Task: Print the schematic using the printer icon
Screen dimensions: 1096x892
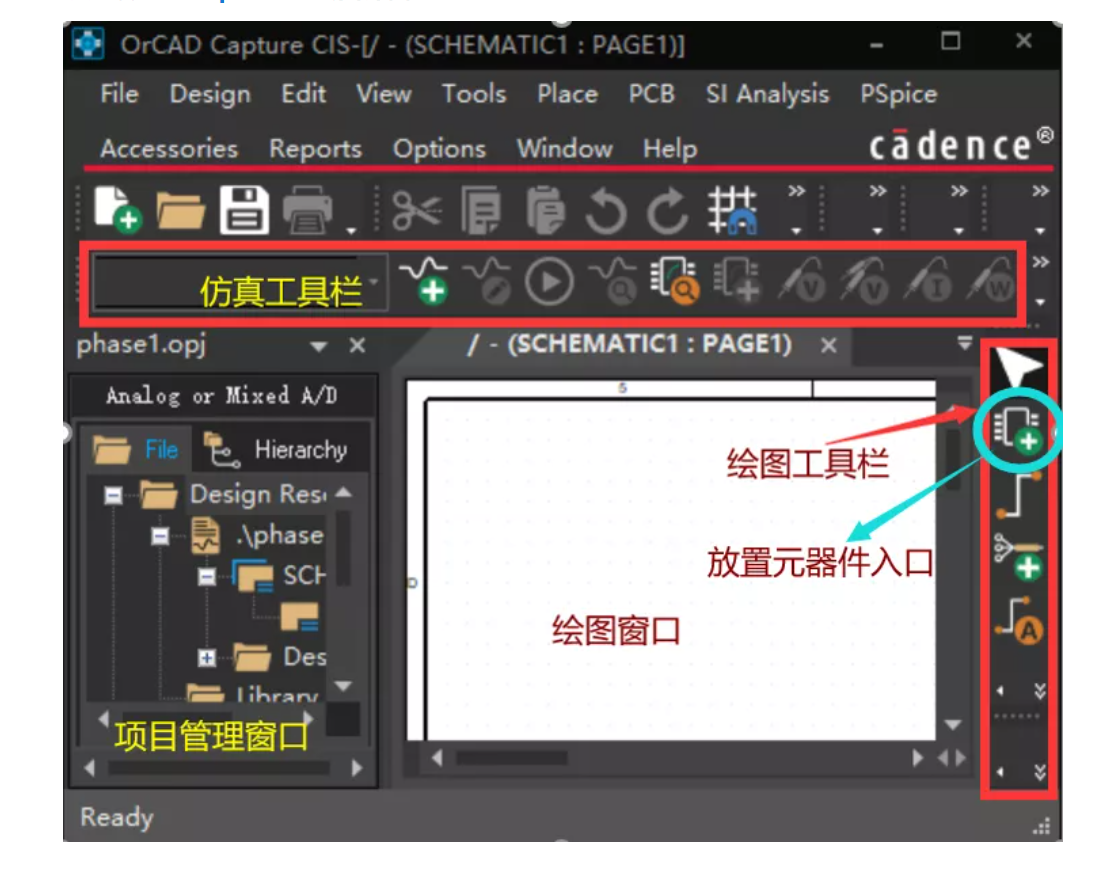Action: click(308, 210)
